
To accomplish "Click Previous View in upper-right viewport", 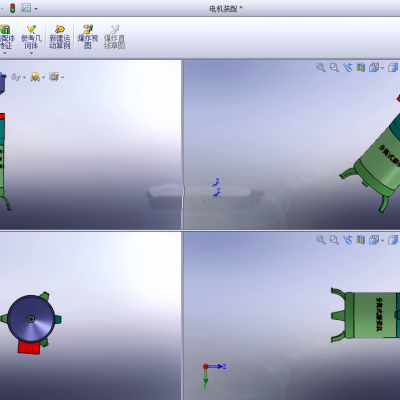I will 347,67.
